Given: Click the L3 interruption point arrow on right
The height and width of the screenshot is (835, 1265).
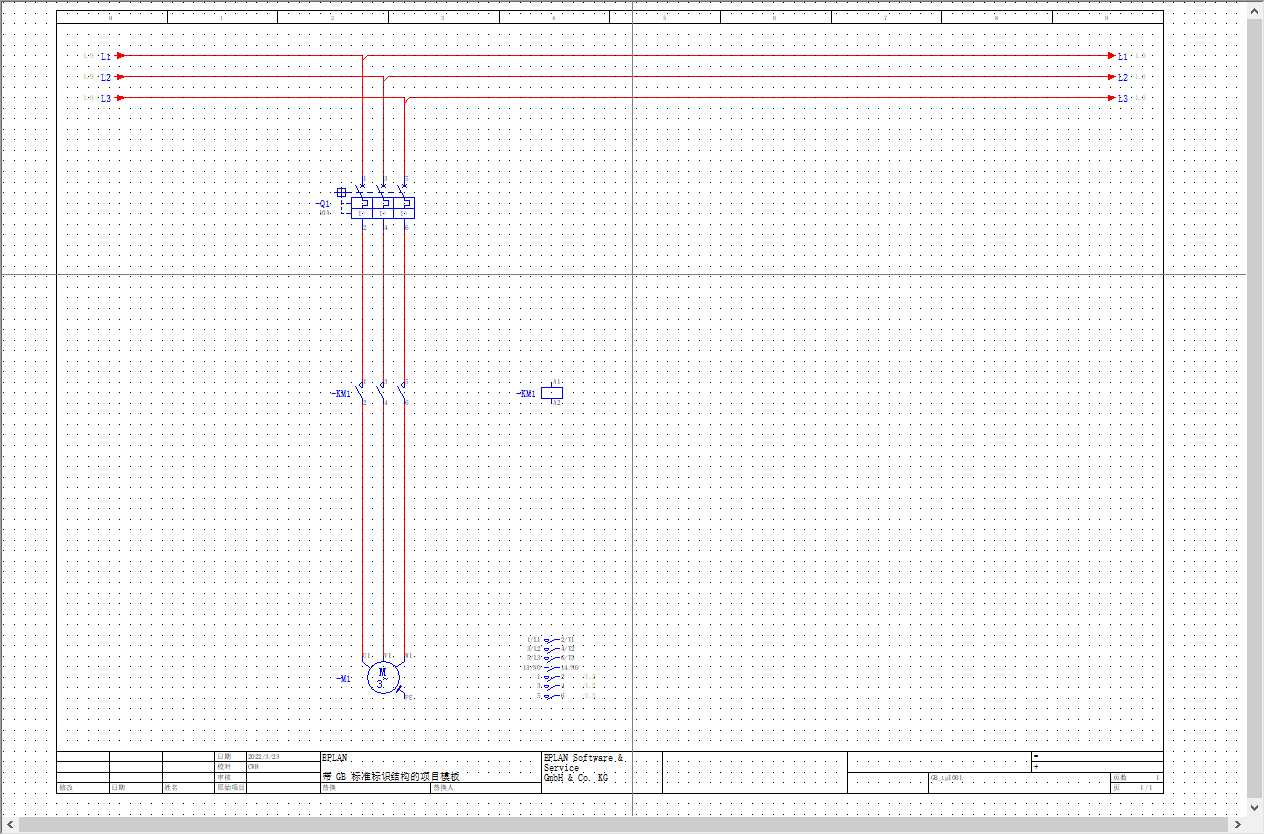Looking at the screenshot, I should [x=1111, y=98].
